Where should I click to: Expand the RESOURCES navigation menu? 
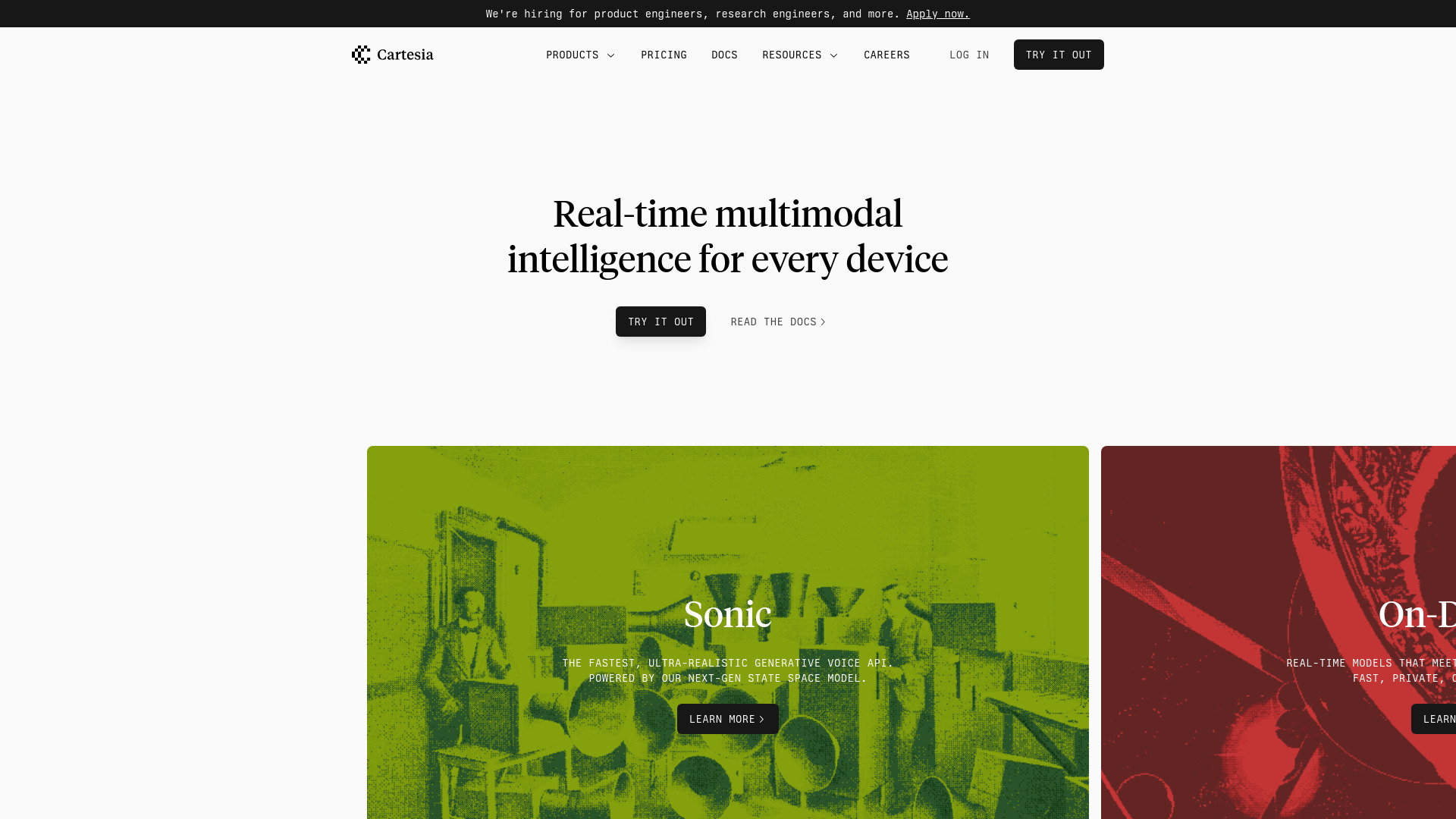point(800,54)
